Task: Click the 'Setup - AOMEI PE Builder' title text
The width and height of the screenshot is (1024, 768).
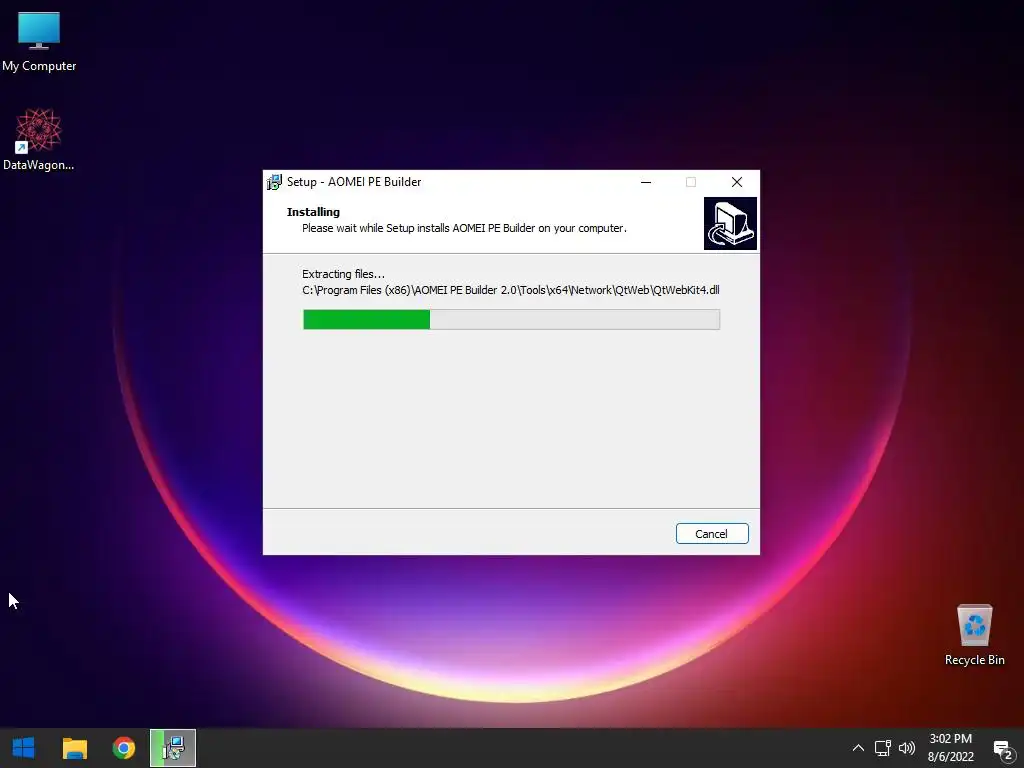Action: (x=354, y=182)
